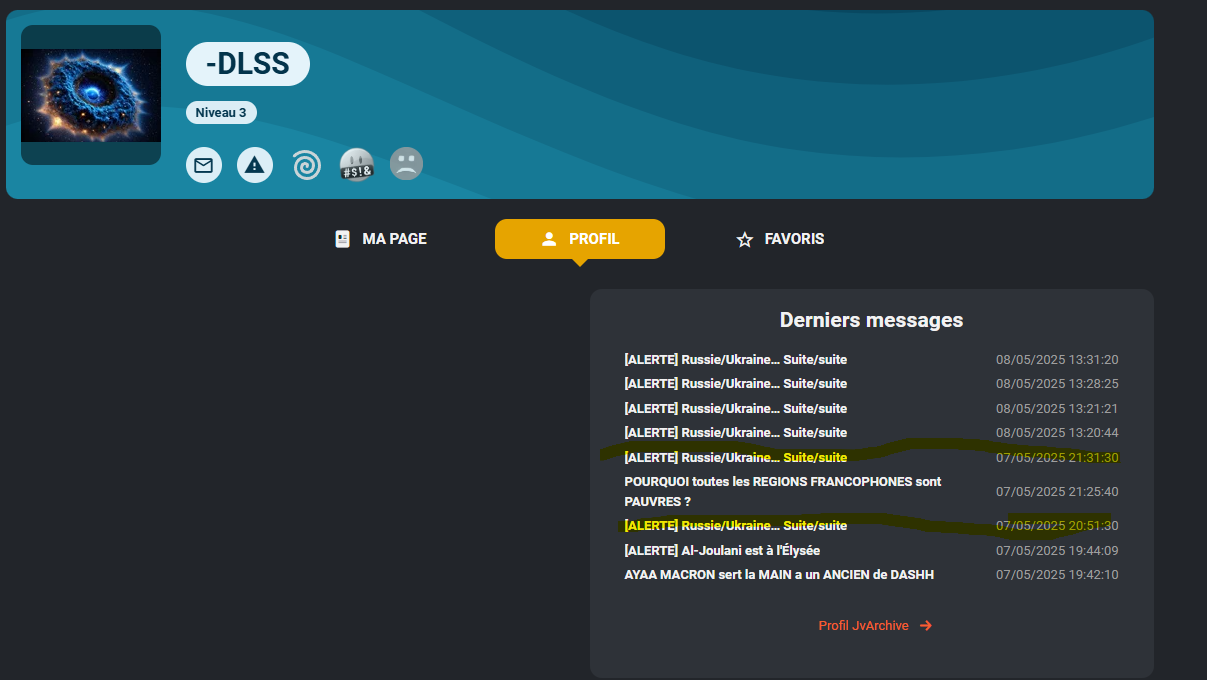Click the arrow icon beside Profil JvArchive
The width and height of the screenshot is (1207, 680).
click(x=925, y=626)
